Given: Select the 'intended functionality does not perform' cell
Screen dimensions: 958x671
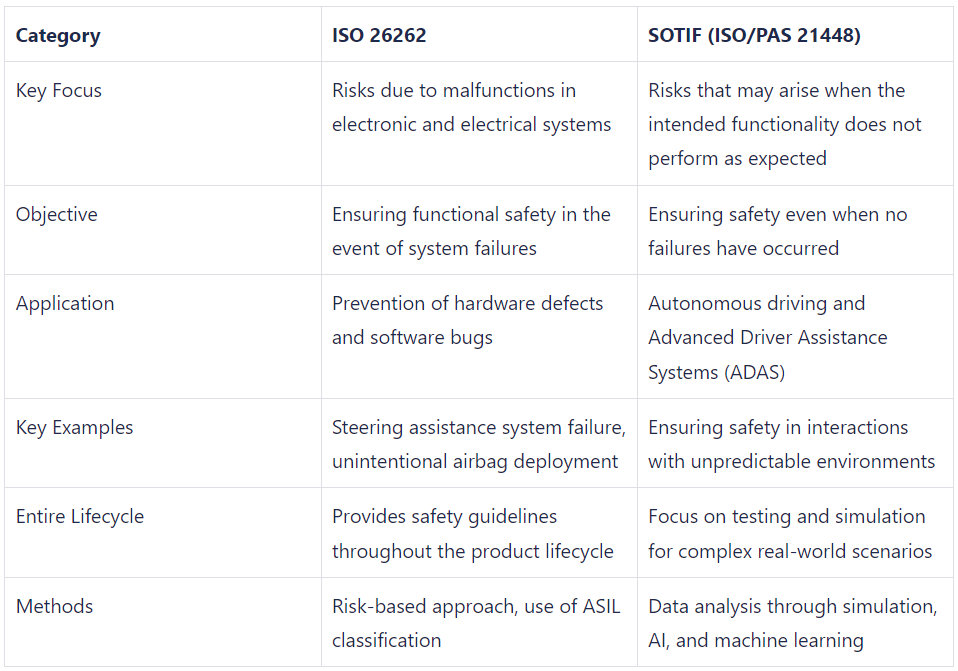Looking at the screenshot, I should 784,124.
